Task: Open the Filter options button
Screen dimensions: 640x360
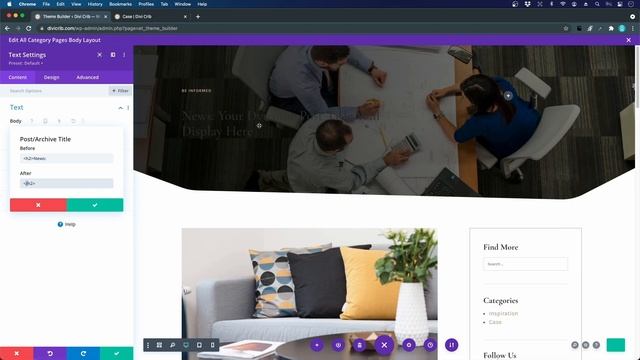Action: tap(120, 91)
